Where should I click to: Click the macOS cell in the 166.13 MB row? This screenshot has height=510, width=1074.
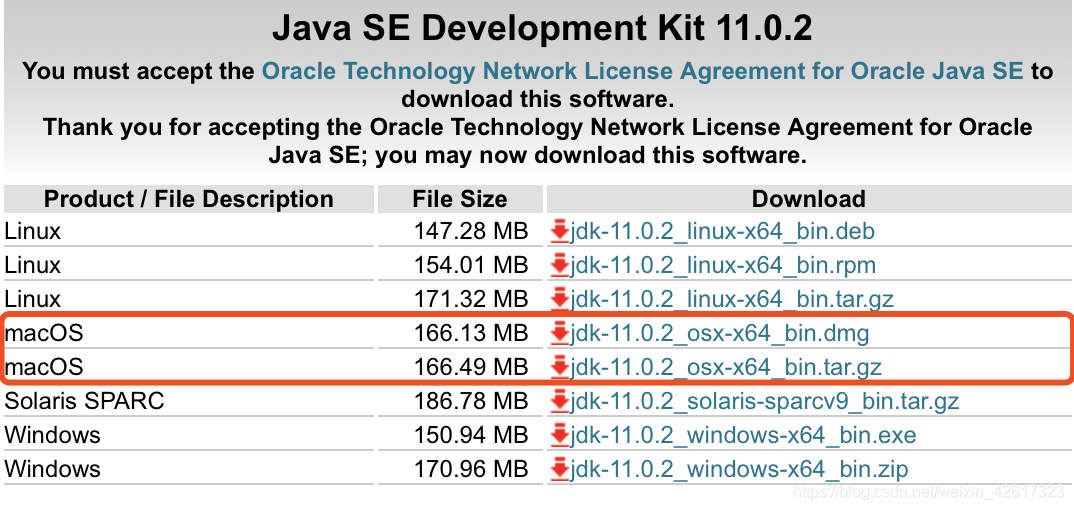pos(189,333)
